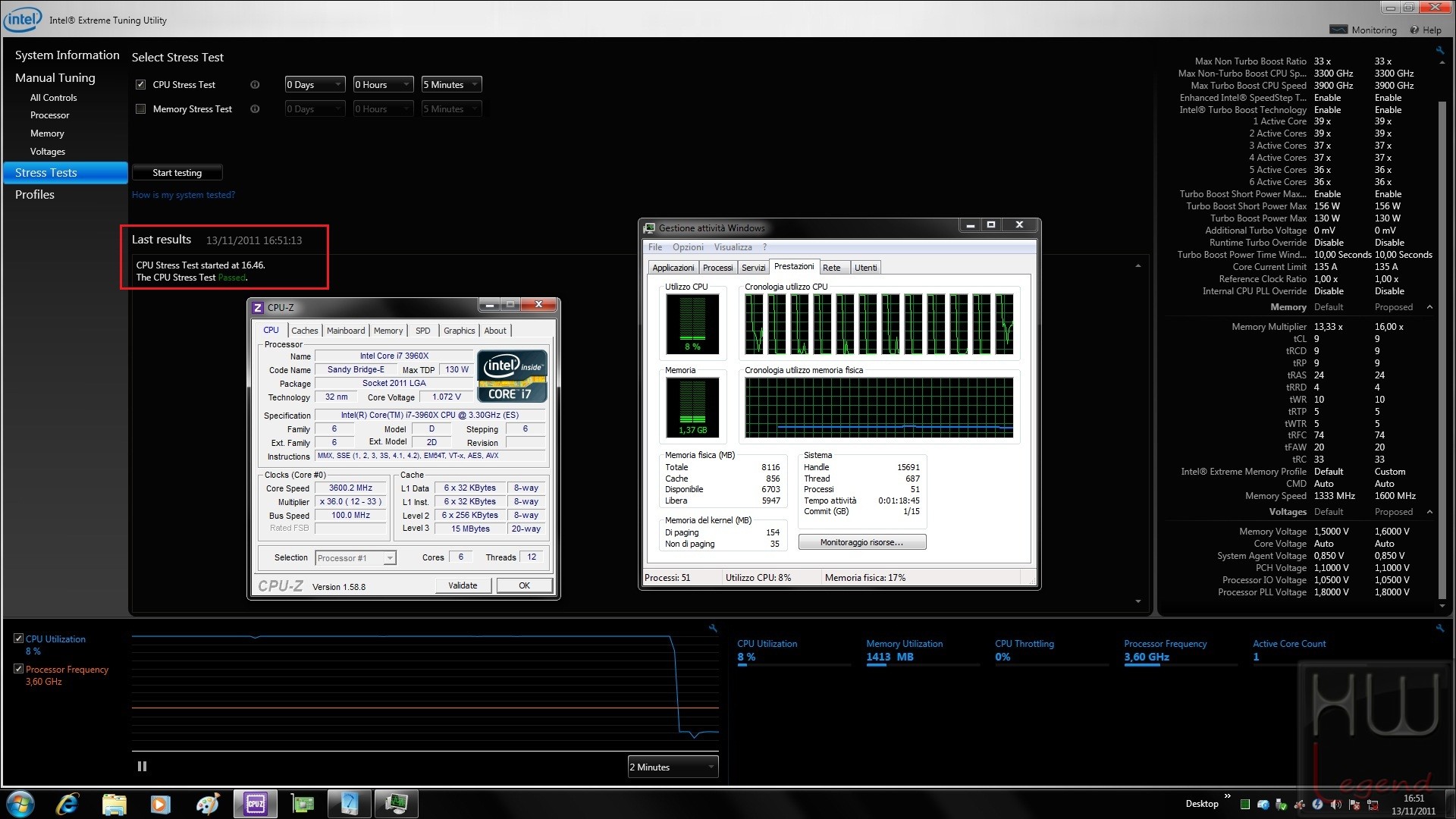Switch to Task Manager taskbar button

[x=397, y=804]
